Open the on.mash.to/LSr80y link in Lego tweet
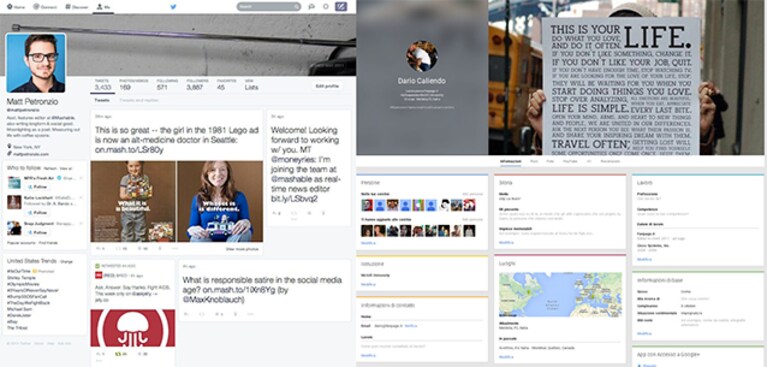This screenshot has width=767, height=367. 129,150
